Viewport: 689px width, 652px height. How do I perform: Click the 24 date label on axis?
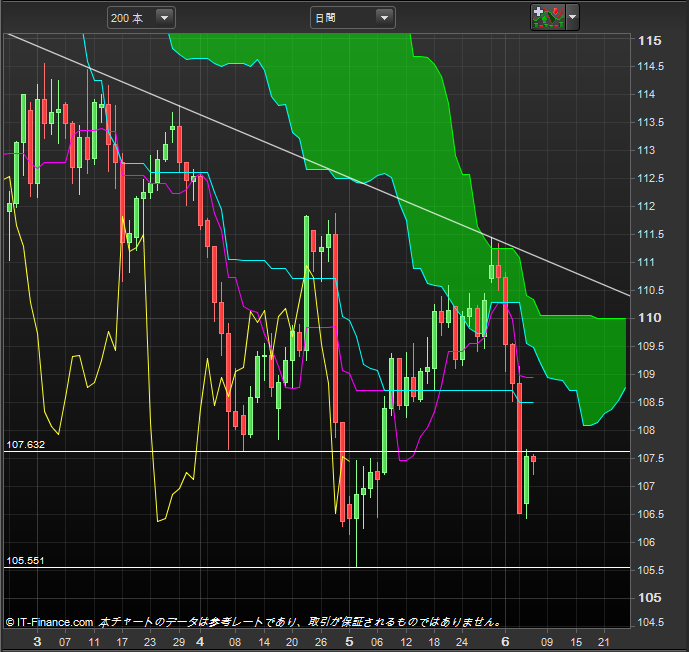(462, 642)
